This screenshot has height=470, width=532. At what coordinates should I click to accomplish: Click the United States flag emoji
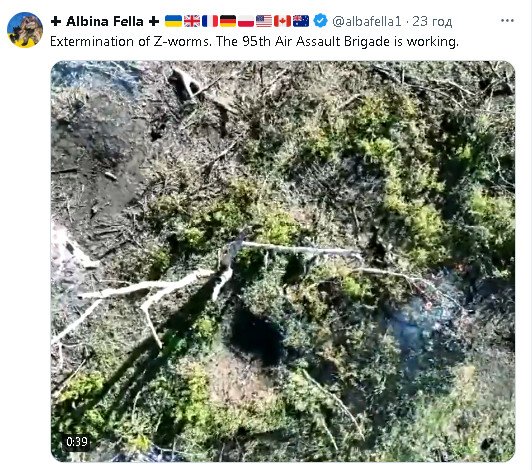(264, 21)
